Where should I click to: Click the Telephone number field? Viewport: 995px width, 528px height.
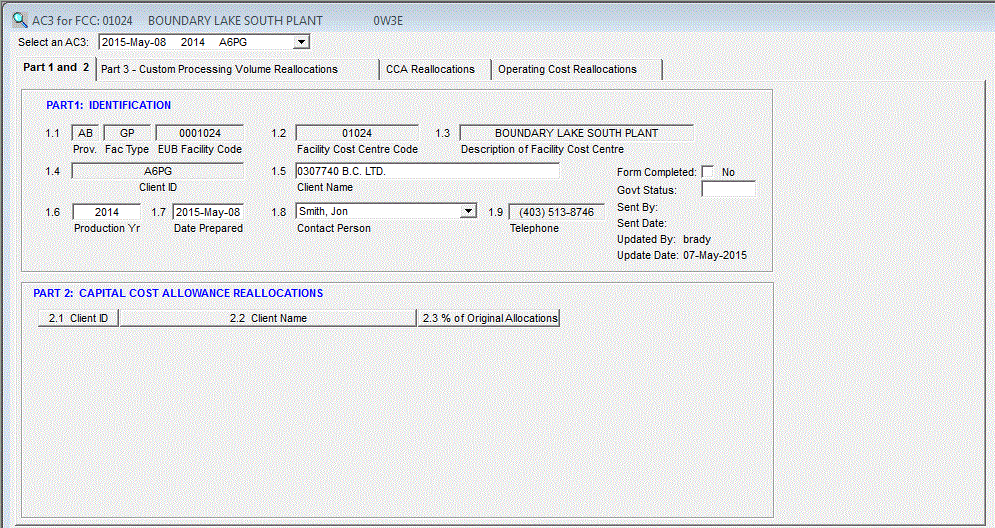(556, 212)
